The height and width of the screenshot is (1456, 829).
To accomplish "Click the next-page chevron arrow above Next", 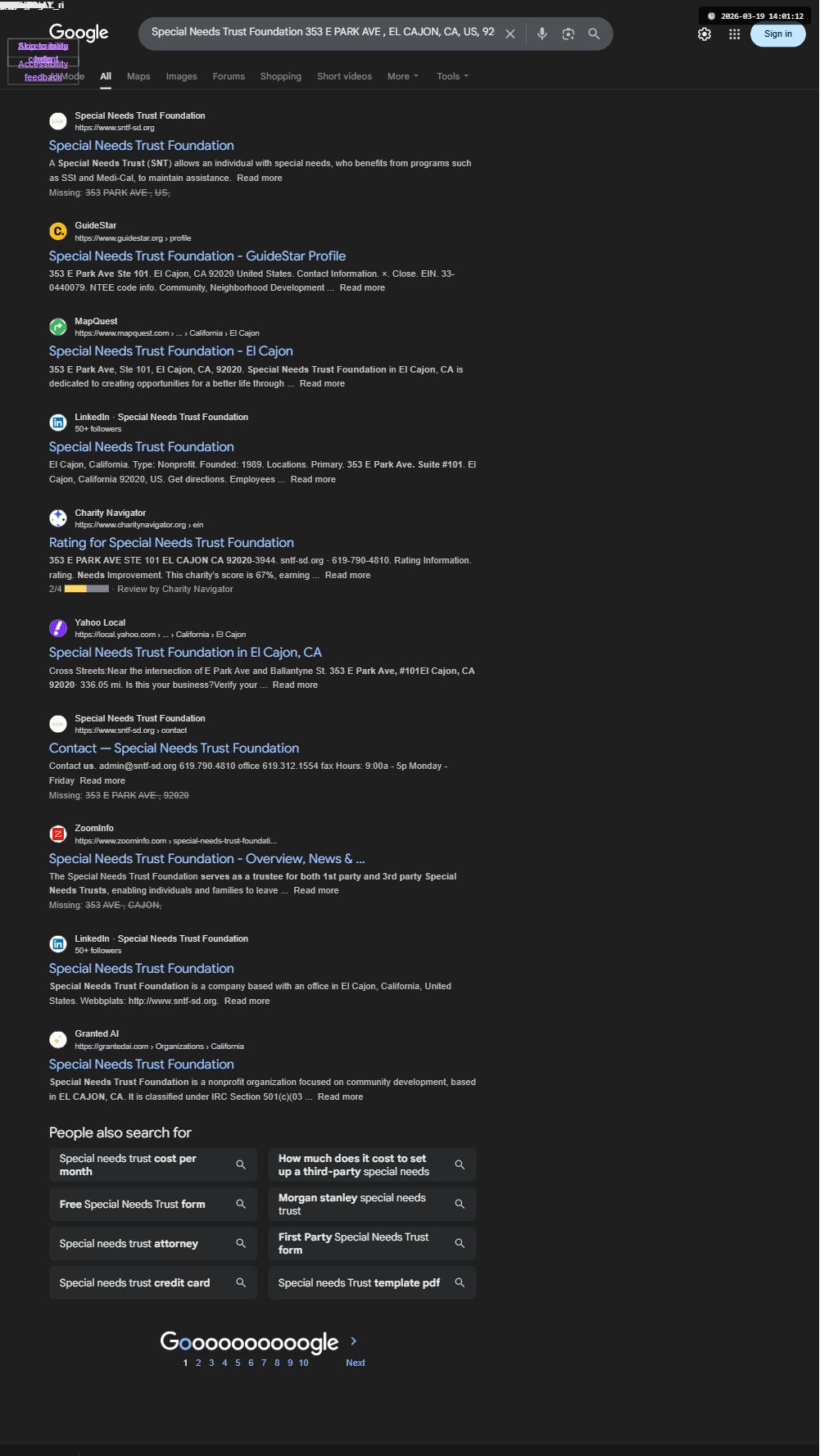I will (354, 1341).
